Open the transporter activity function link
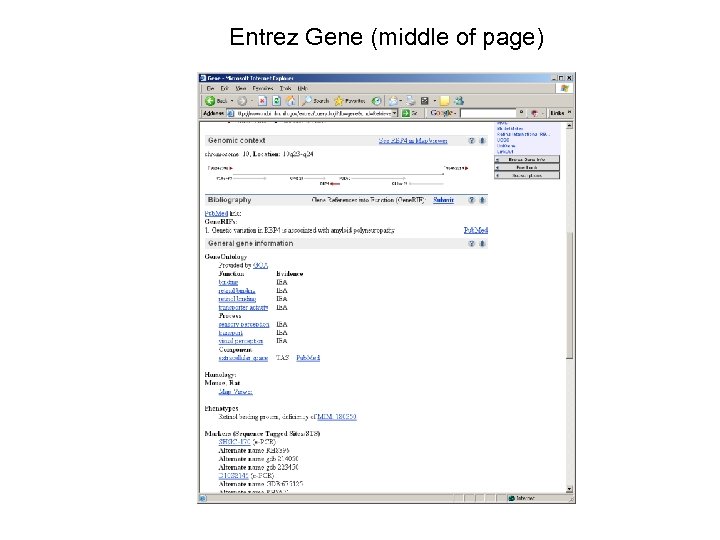The image size is (720, 540). pos(243,307)
